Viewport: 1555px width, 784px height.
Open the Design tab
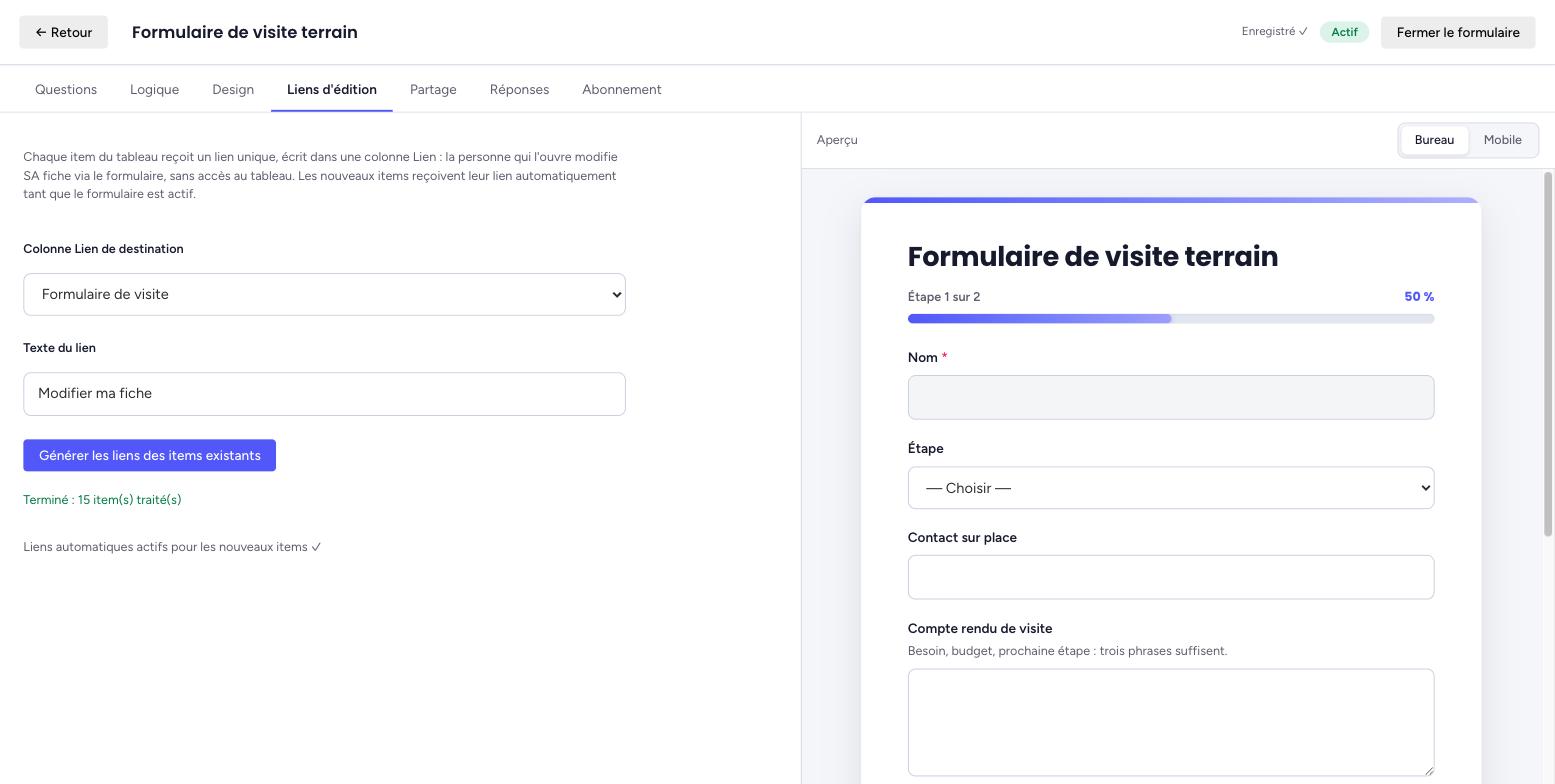233,89
